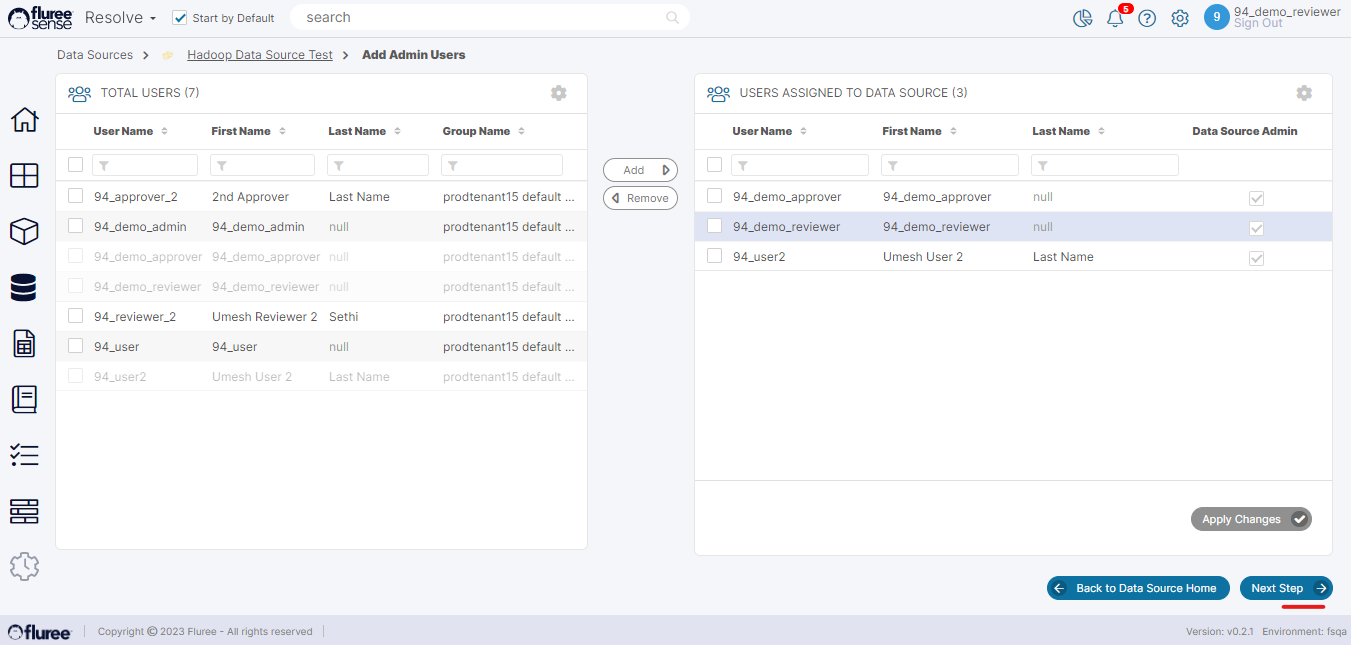Go to Data Sources breadcrumb
The height and width of the screenshot is (645, 1351).
pos(95,55)
